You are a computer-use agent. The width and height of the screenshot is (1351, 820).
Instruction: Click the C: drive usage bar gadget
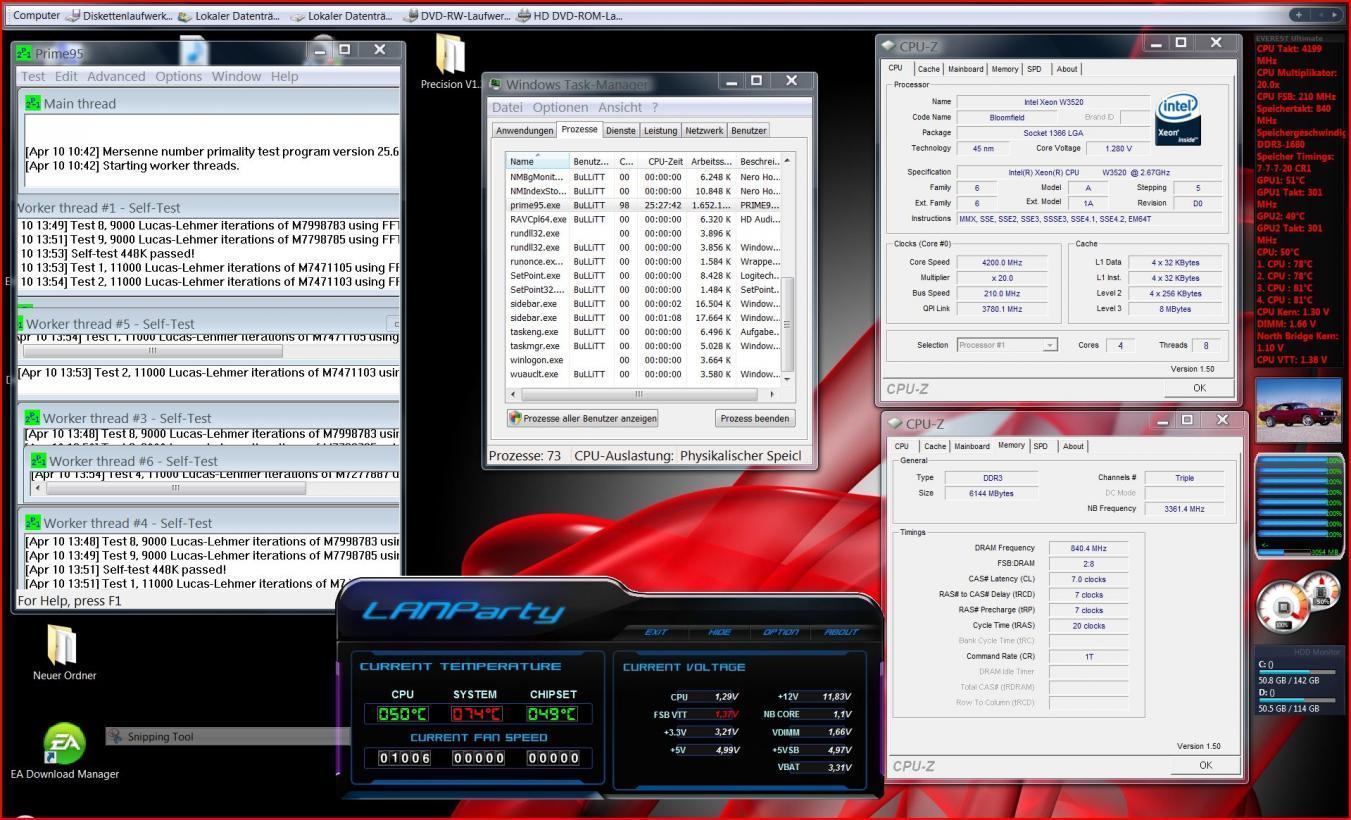(x=1297, y=671)
